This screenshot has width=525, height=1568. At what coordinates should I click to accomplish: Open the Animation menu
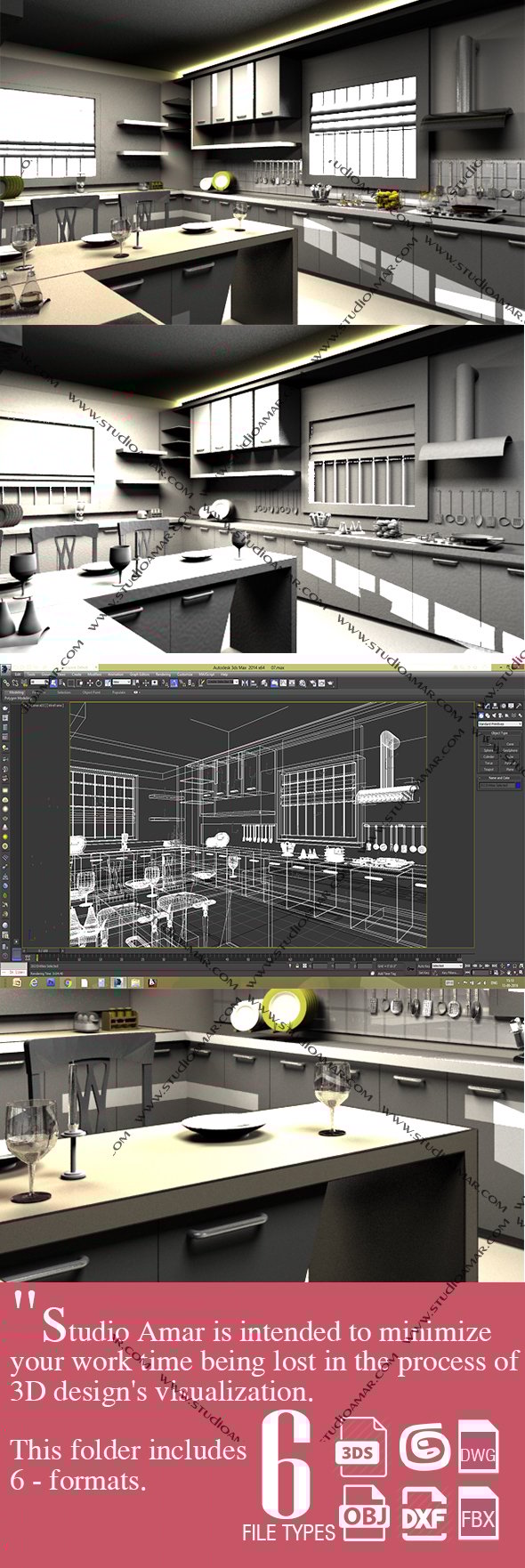click(x=117, y=674)
